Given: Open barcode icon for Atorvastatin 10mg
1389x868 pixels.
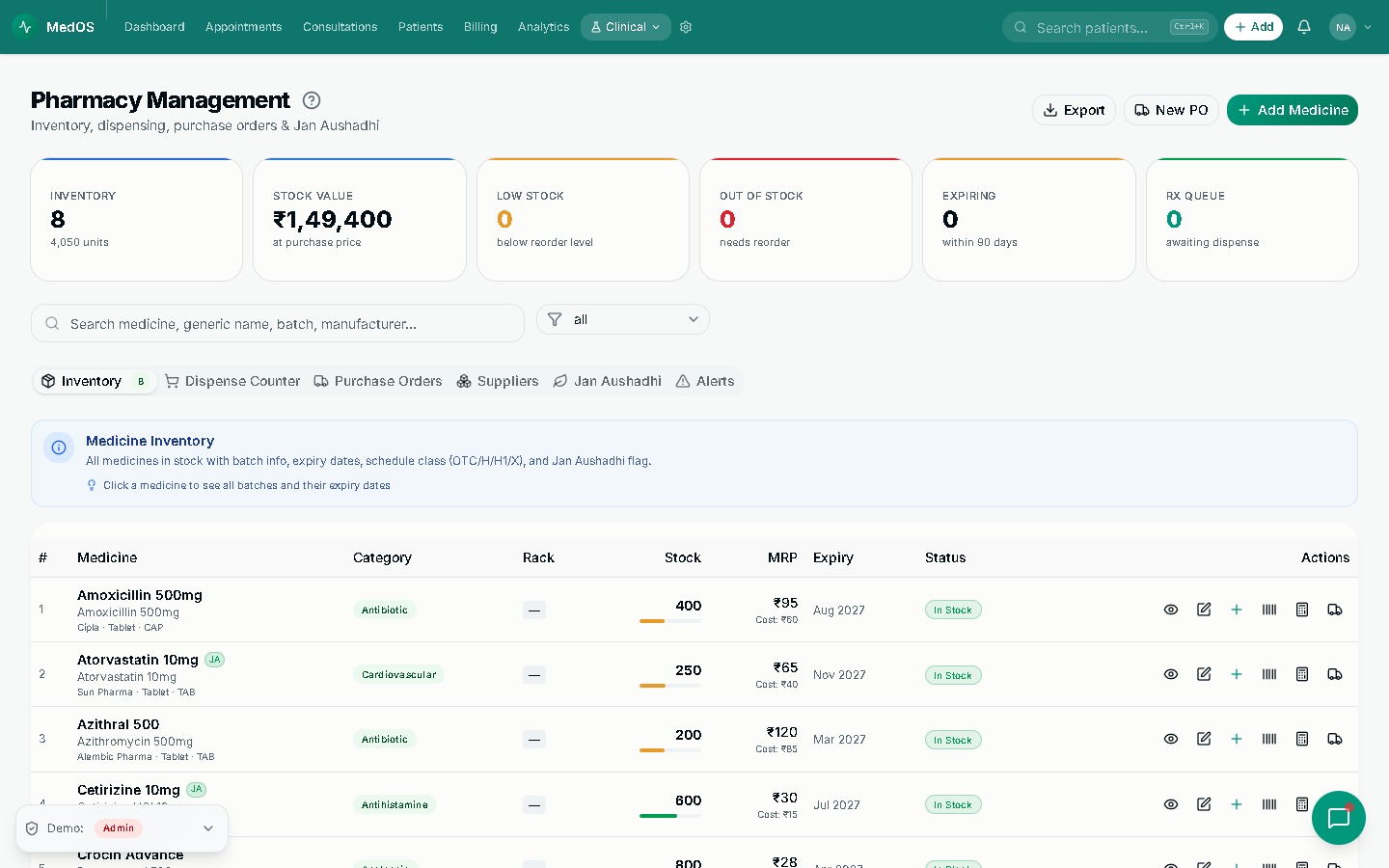Looking at the screenshot, I should (1269, 674).
